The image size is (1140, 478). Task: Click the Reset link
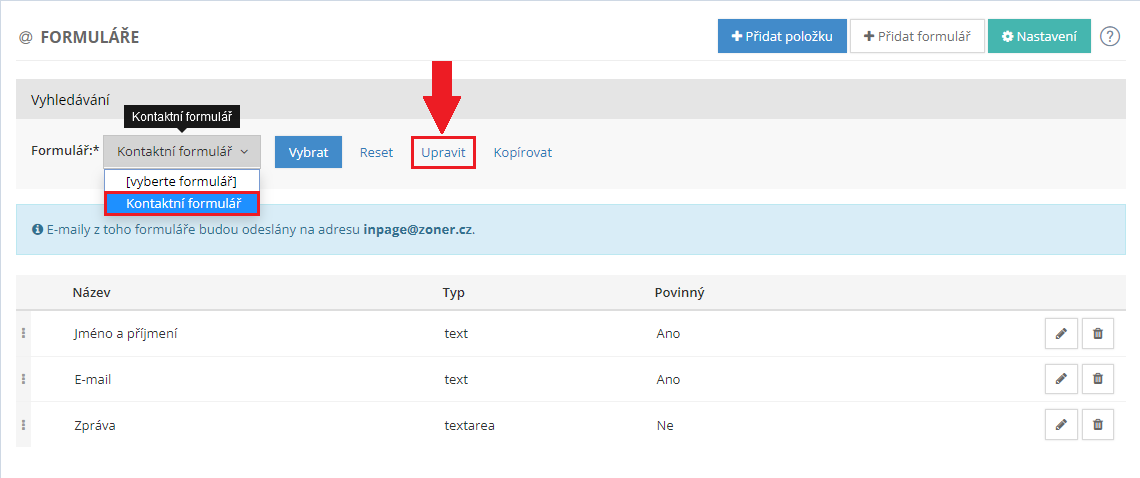point(376,153)
